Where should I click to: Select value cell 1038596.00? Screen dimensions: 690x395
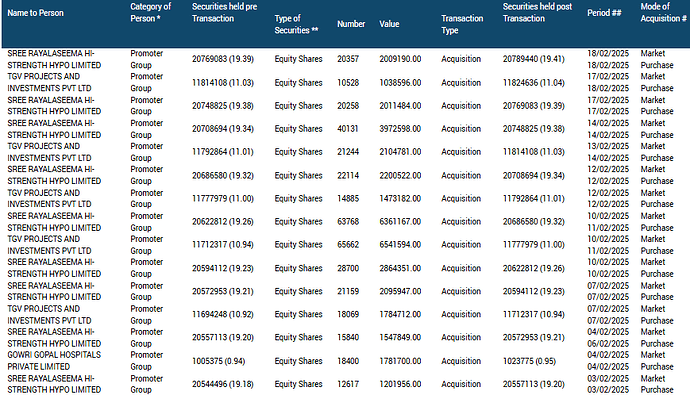[400, 83]
